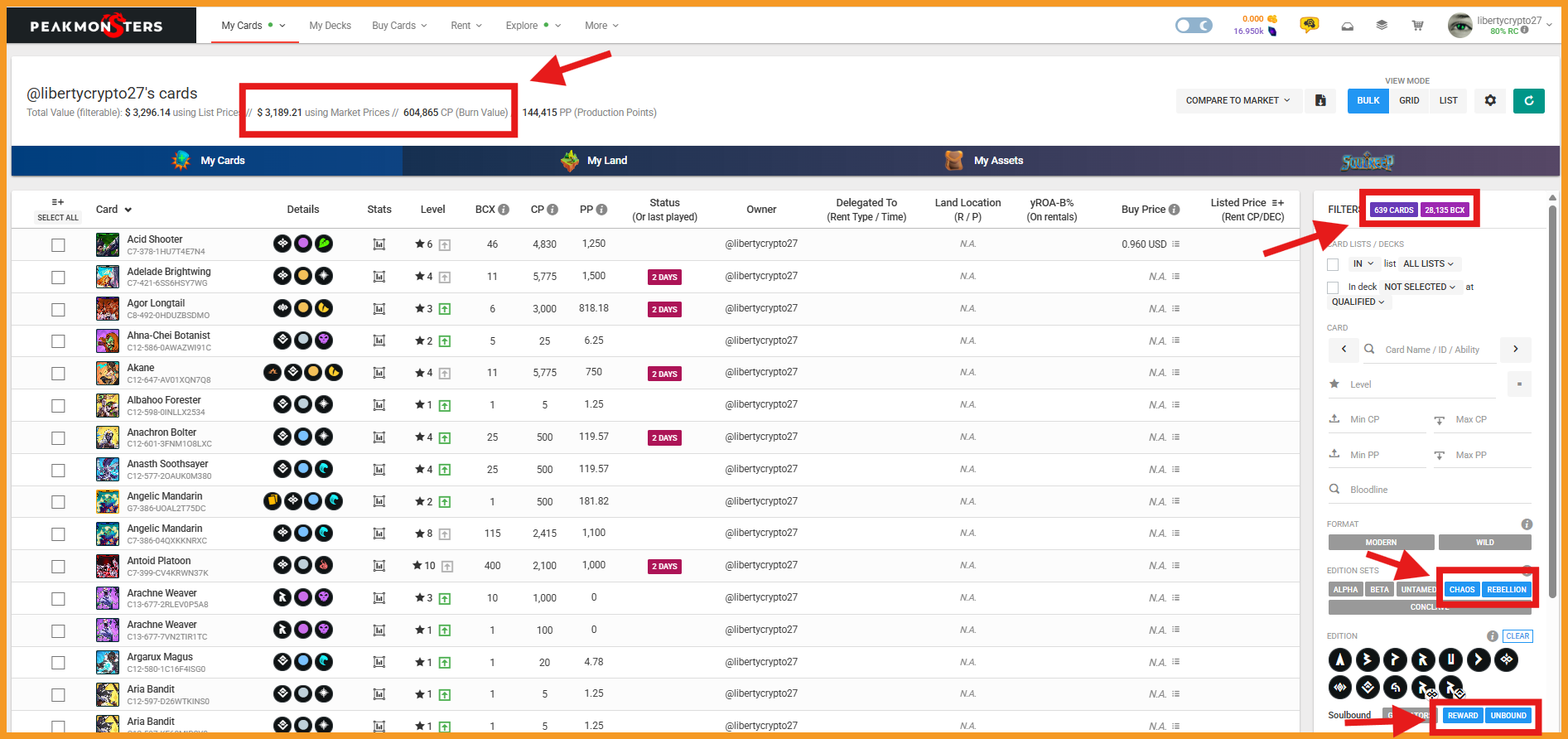Check the box for Albahoo Forester
This screenshot has width=1568, height=739.
(58, 406)
